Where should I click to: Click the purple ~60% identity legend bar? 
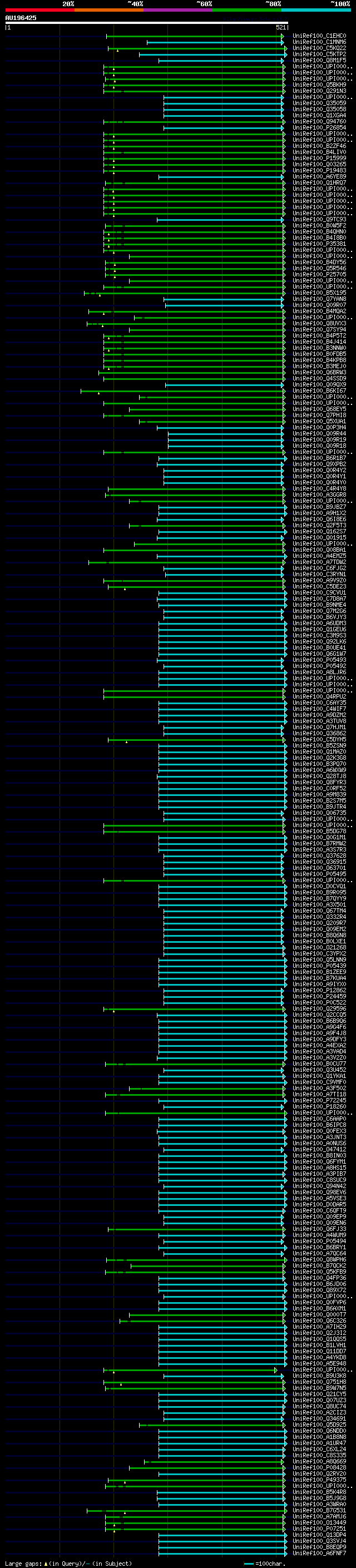pyautogui.click(x=179, y=10)
